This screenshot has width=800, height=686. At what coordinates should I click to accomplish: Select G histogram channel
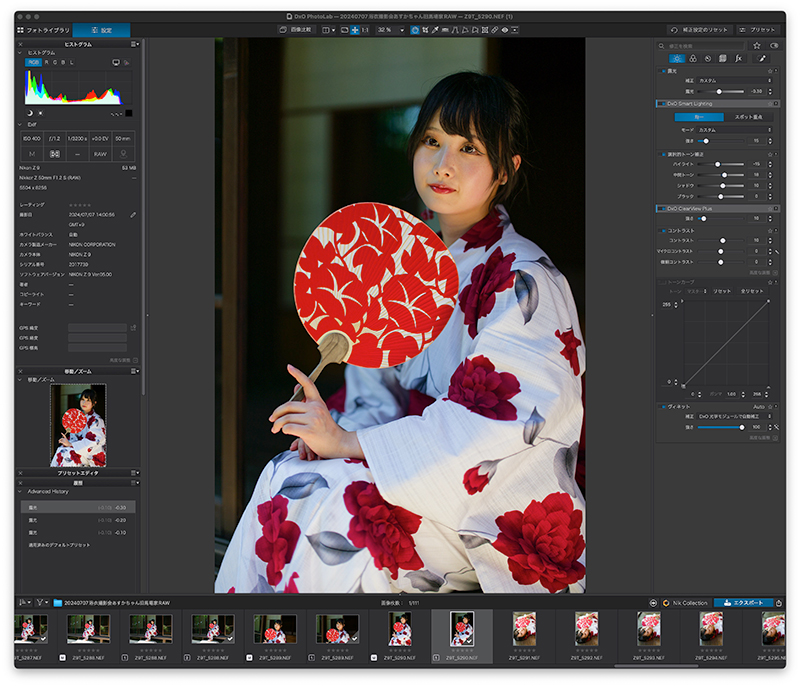click(x=55, y=62)
